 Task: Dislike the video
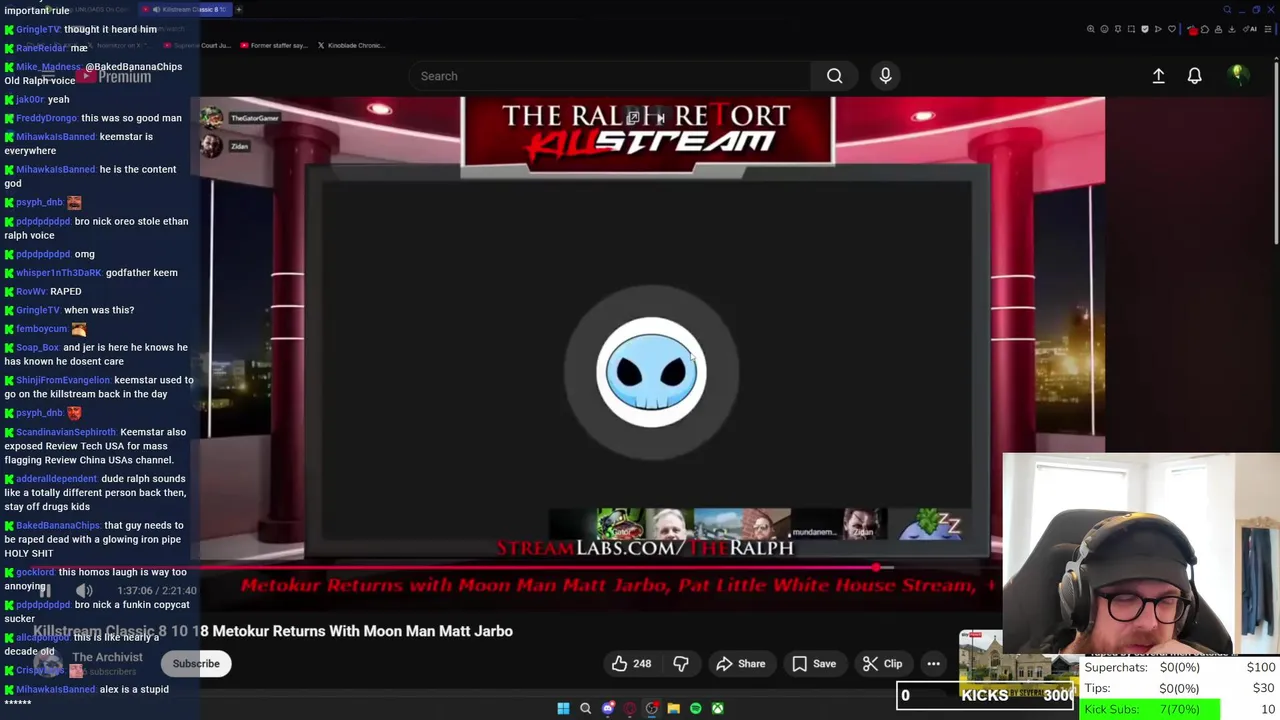point(681,663)
